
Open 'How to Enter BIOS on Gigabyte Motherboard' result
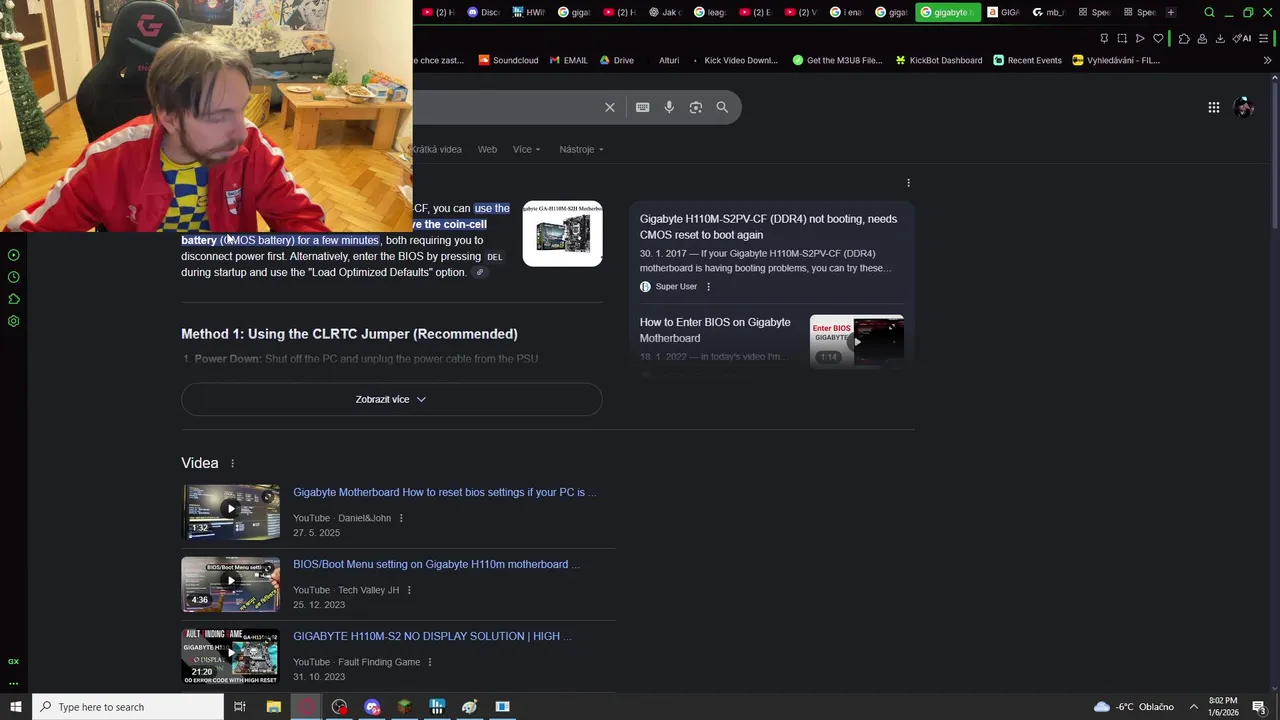tap(715, 330)
